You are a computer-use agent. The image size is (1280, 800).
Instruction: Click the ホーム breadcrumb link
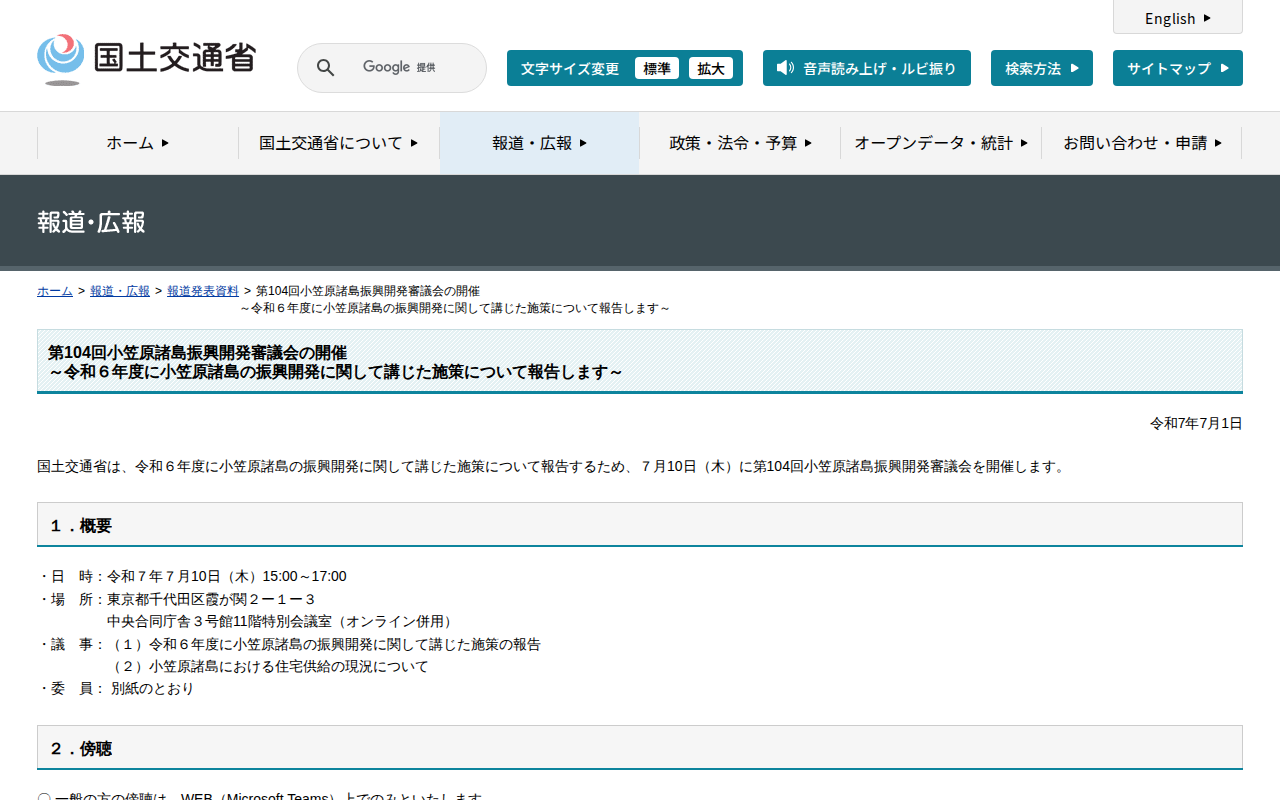[x=54, y=291]
